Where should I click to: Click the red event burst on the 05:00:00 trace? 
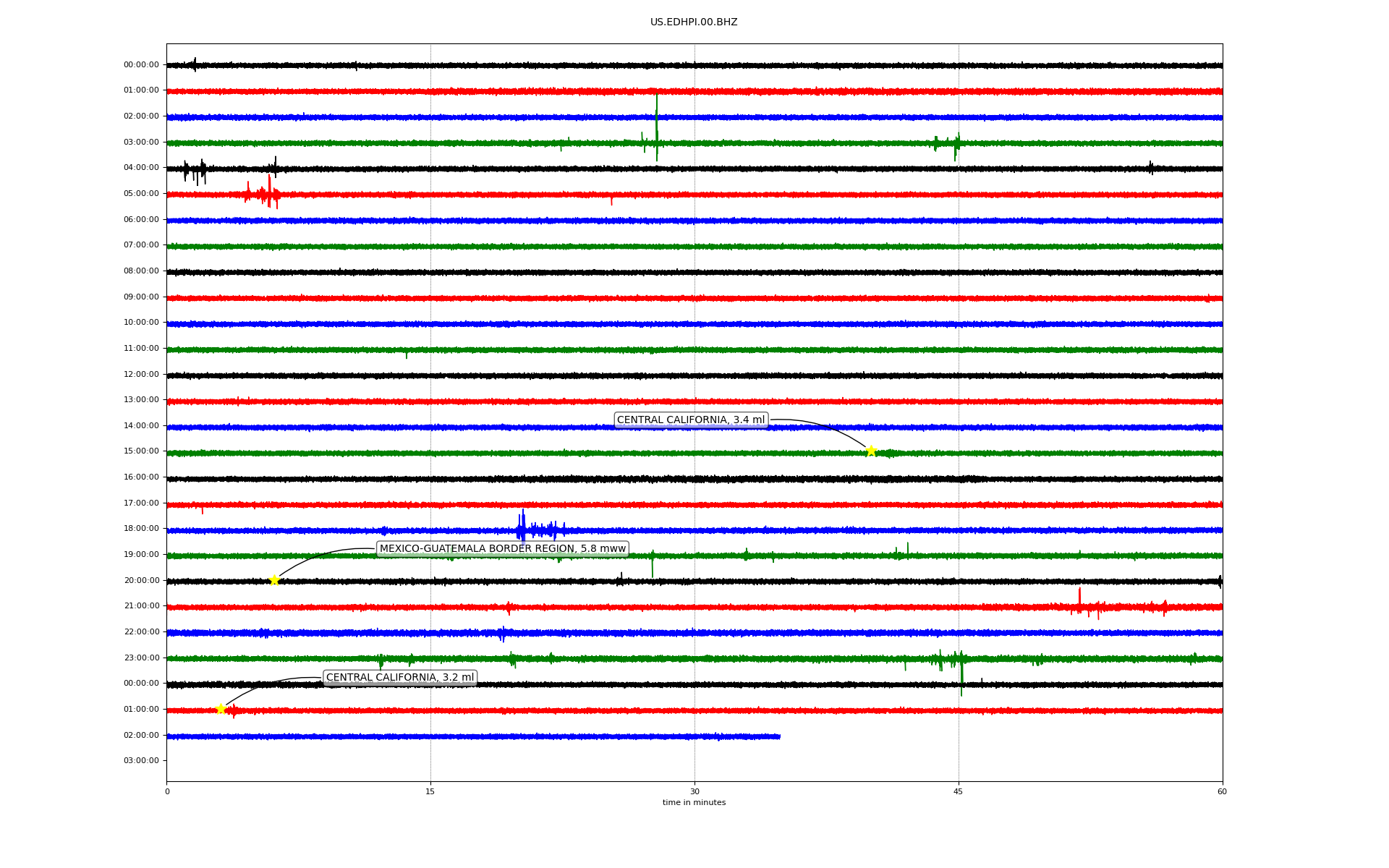(269, 193)
